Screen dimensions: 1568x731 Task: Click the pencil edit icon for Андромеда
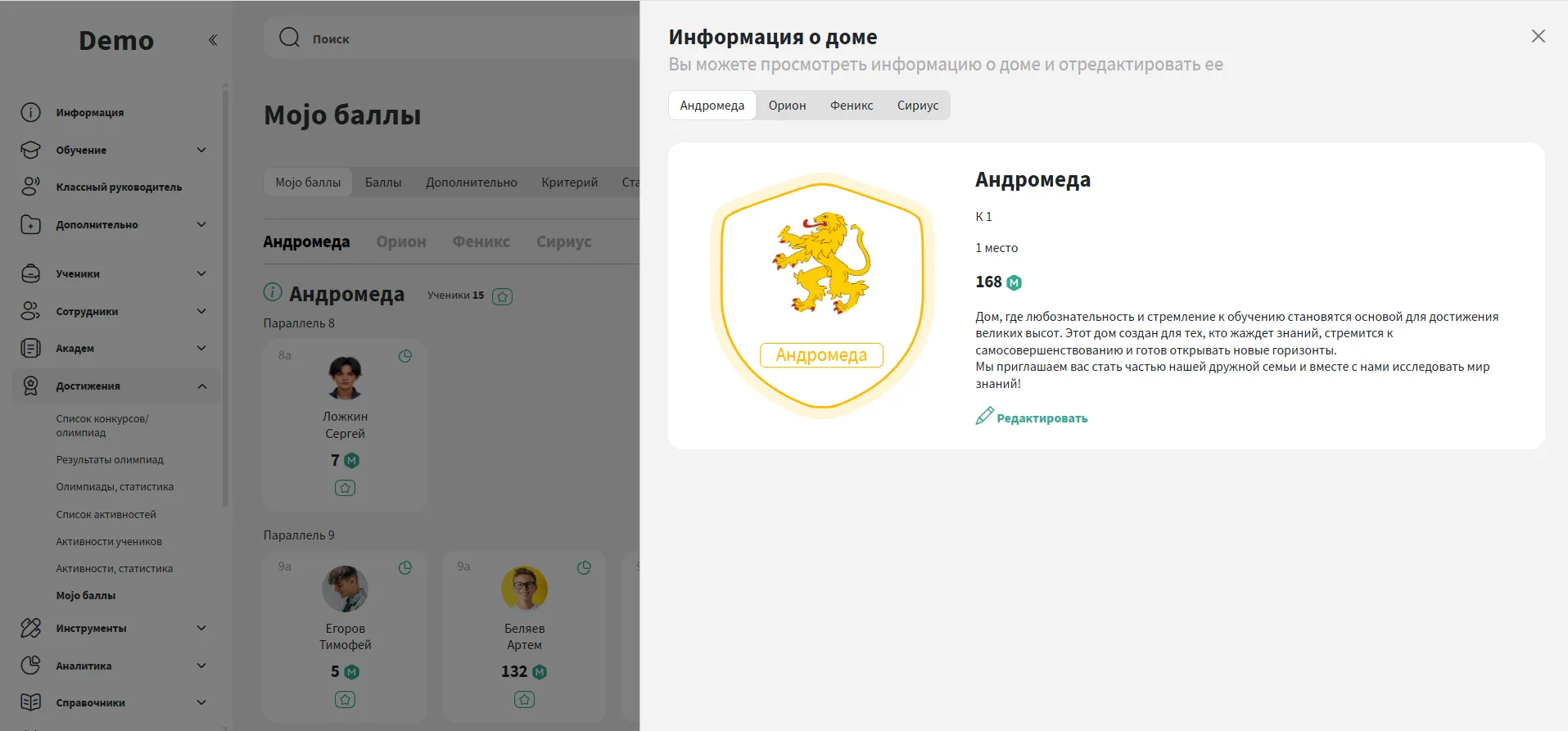click(984, 417)
